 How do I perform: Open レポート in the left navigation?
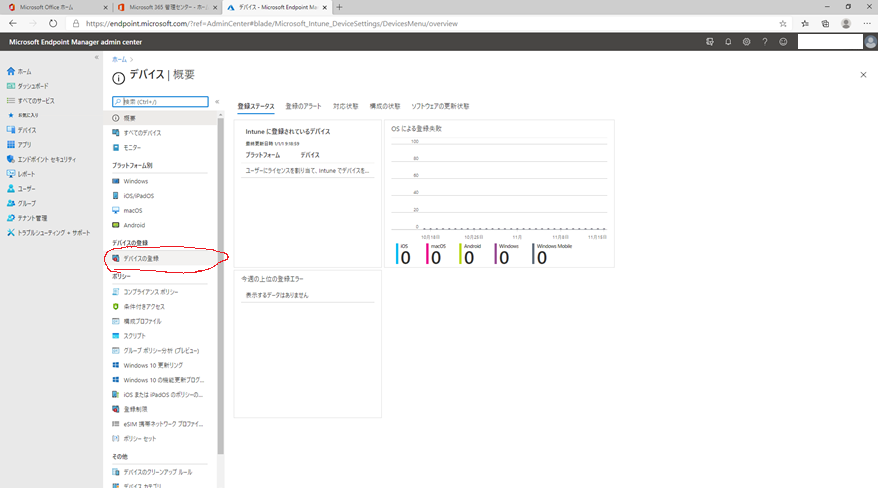(x=21, y=174)
